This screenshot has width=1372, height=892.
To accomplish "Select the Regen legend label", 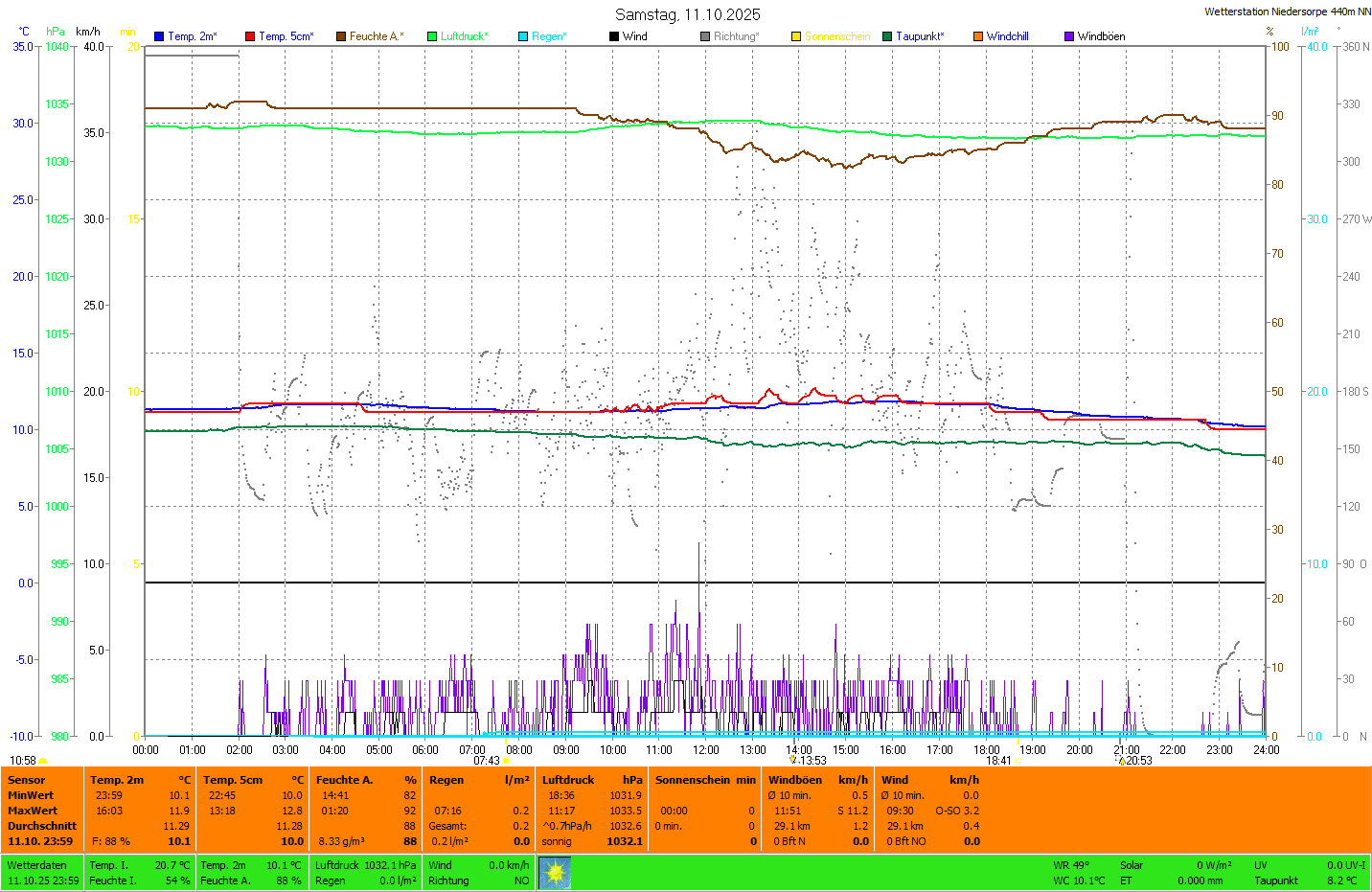I will (x=549, y=36).
